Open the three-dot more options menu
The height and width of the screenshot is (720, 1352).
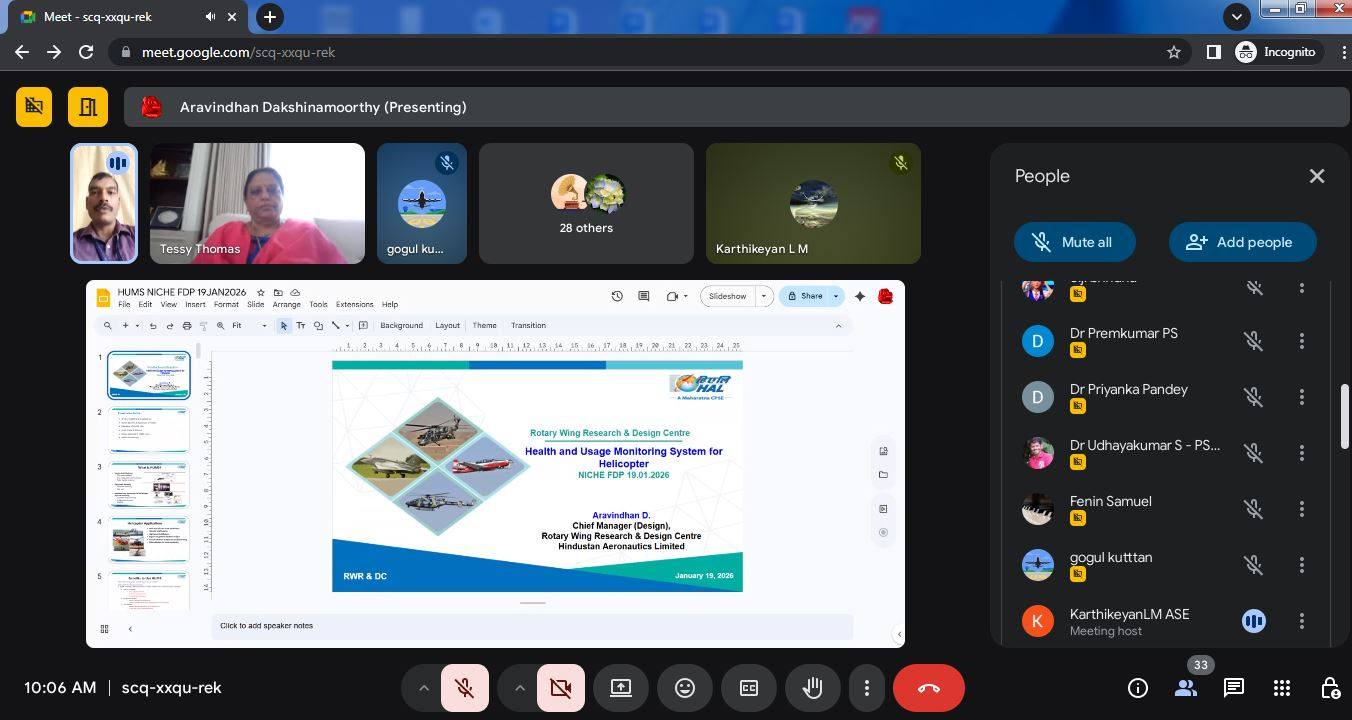point(867,688)
